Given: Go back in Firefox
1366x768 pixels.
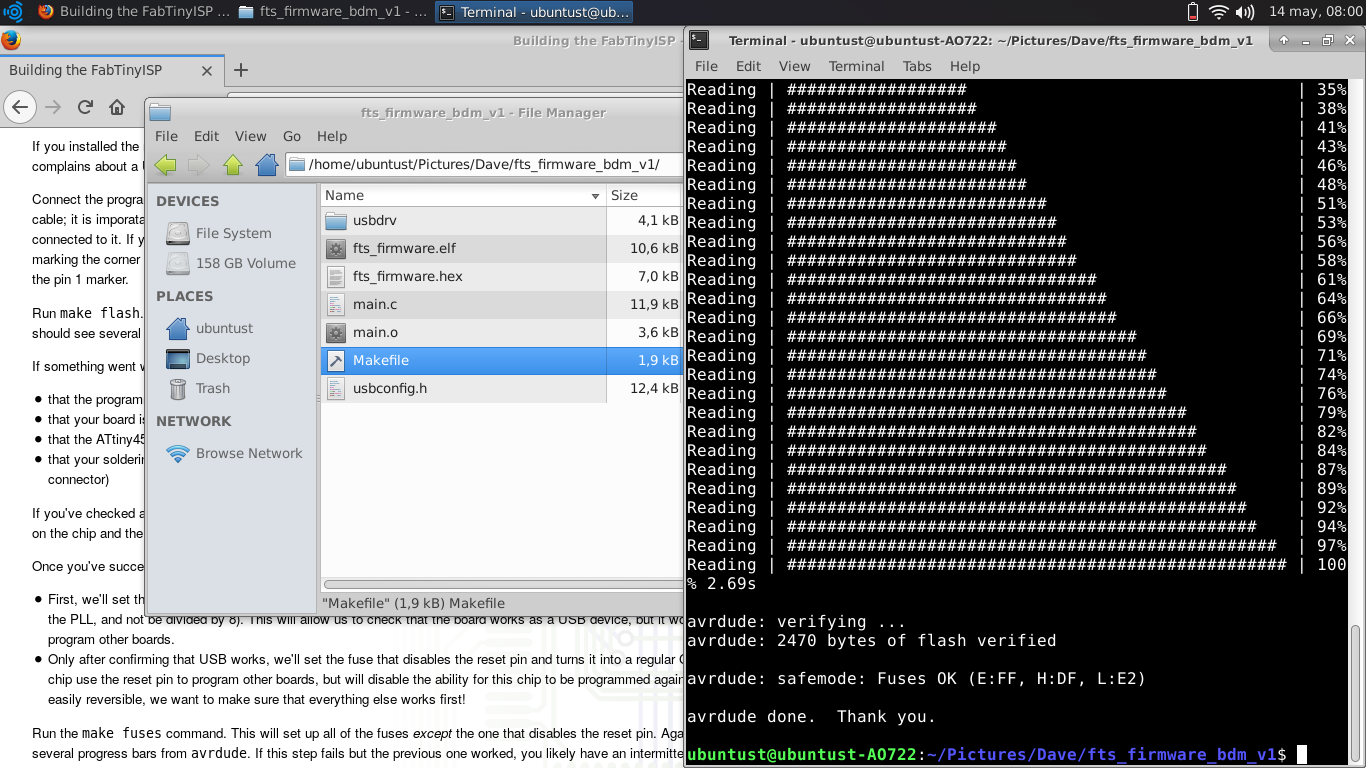Looking at the screenshot, I should click(x=20, y=107).
